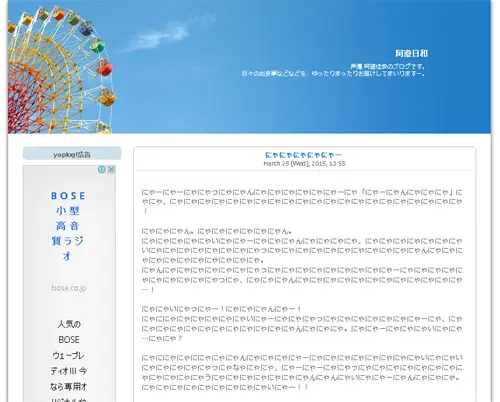This screenshot has width=500, height=402.
Task: Click the yellow gondola on the Ferris wheel
Action: point(107,97)
